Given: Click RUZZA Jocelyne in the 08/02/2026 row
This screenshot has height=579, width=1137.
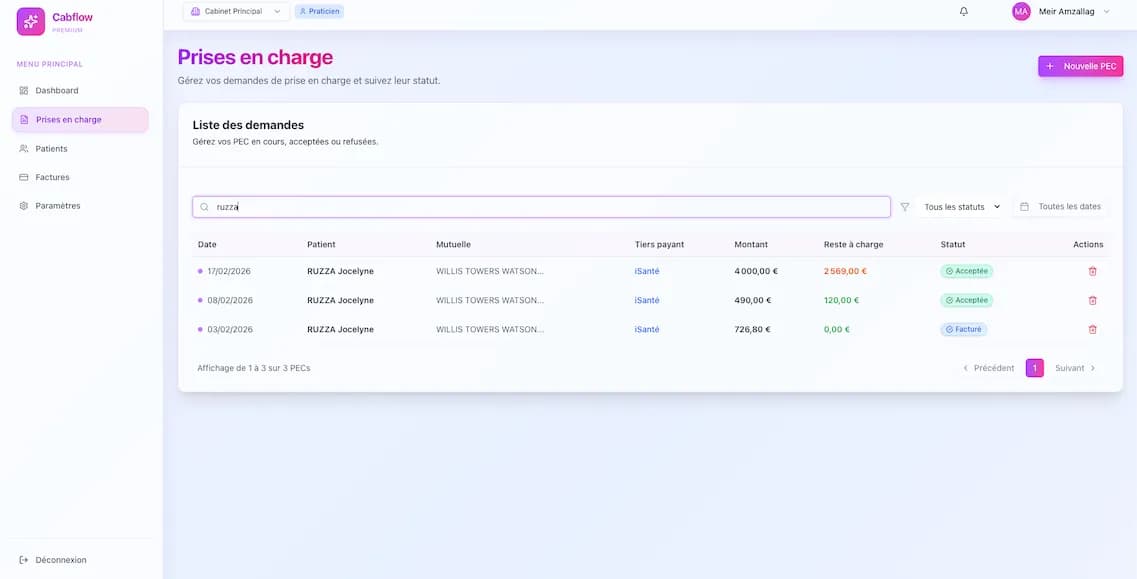Looking at the screenshot, I should coord(340,300).
